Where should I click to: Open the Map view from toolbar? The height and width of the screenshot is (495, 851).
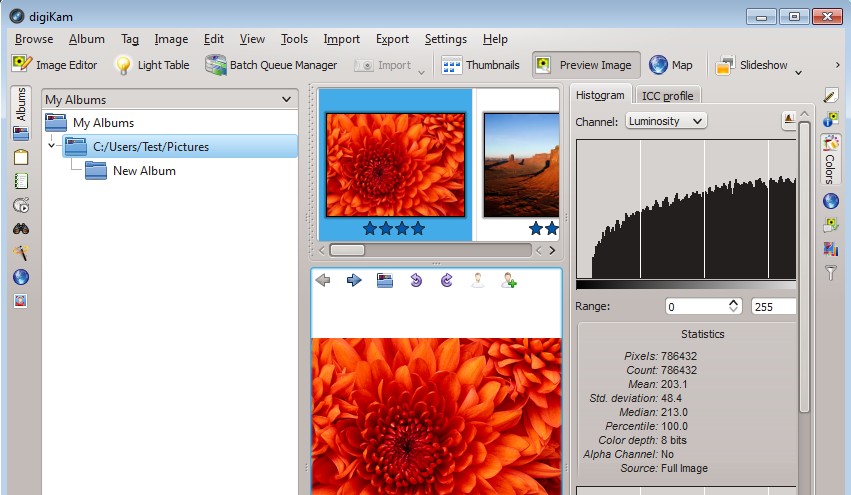[x=671, y=65]
